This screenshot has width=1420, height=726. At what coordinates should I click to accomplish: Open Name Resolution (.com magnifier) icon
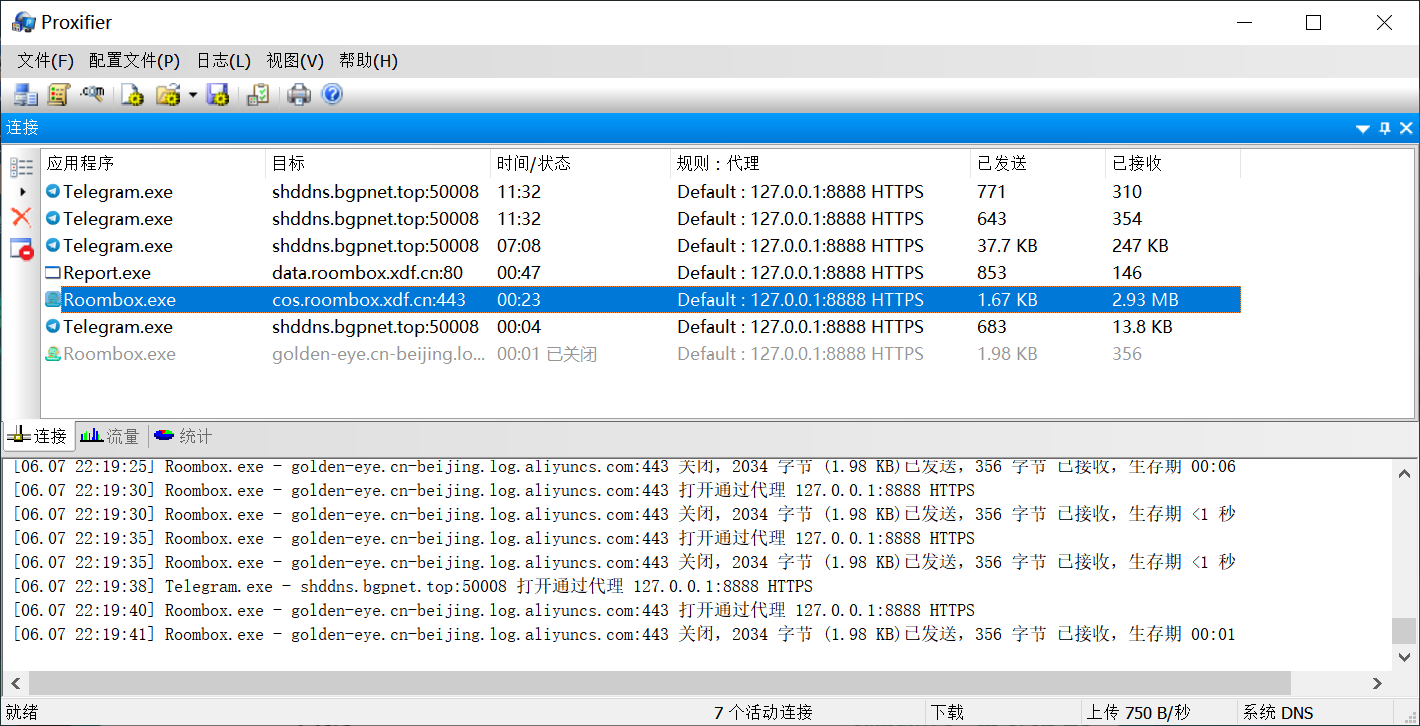tap(93, 95)
